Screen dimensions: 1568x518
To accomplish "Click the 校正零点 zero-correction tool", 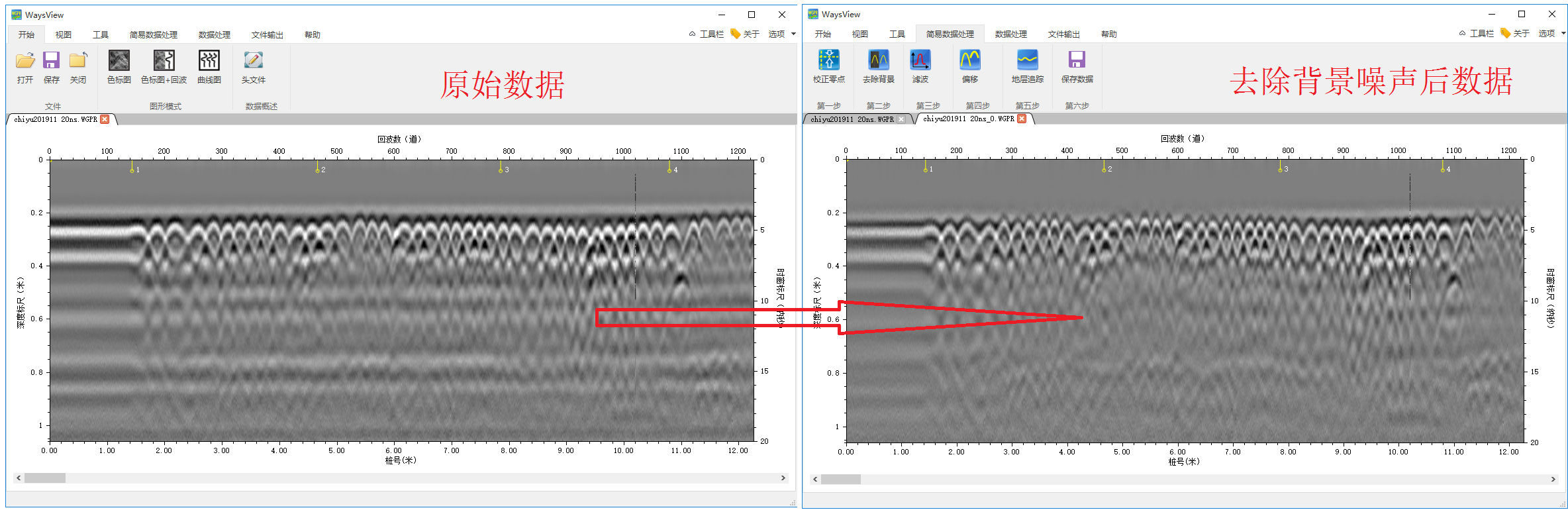I will (x=828, y=66).
